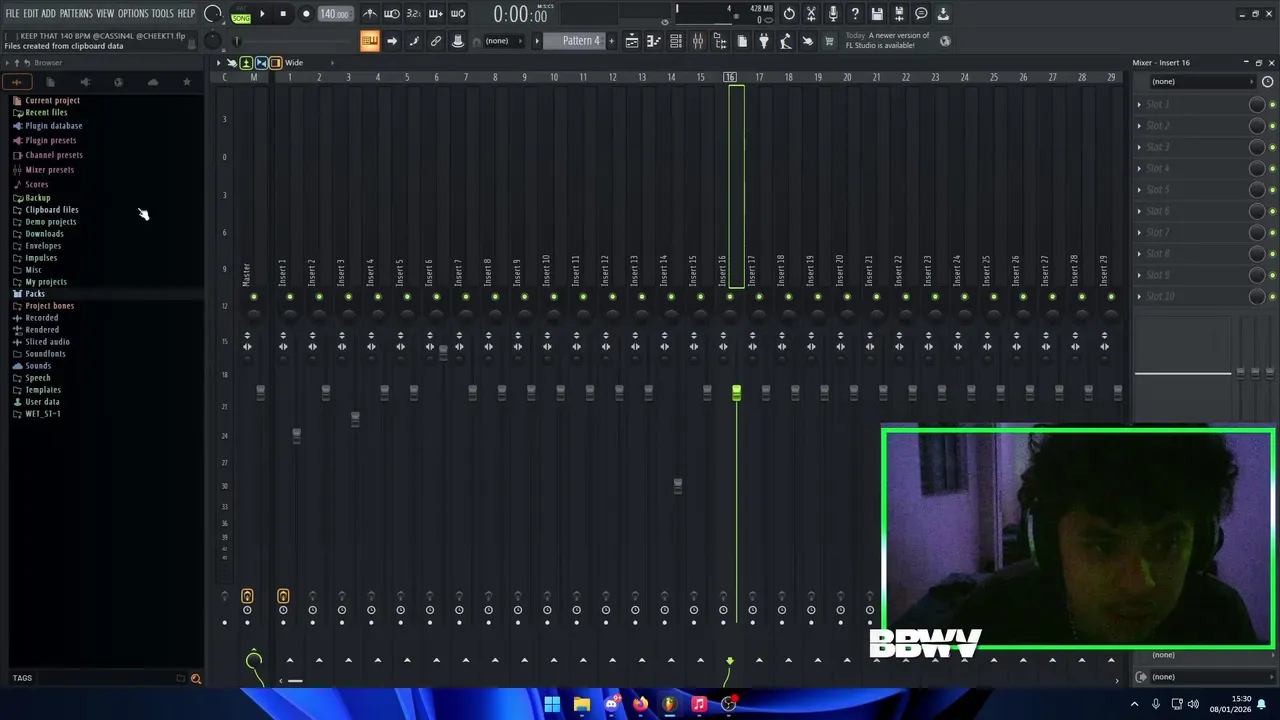Open Slot 3 plugin options arrow
This screenshot has height=720, width=1280.
[1139, 147]
